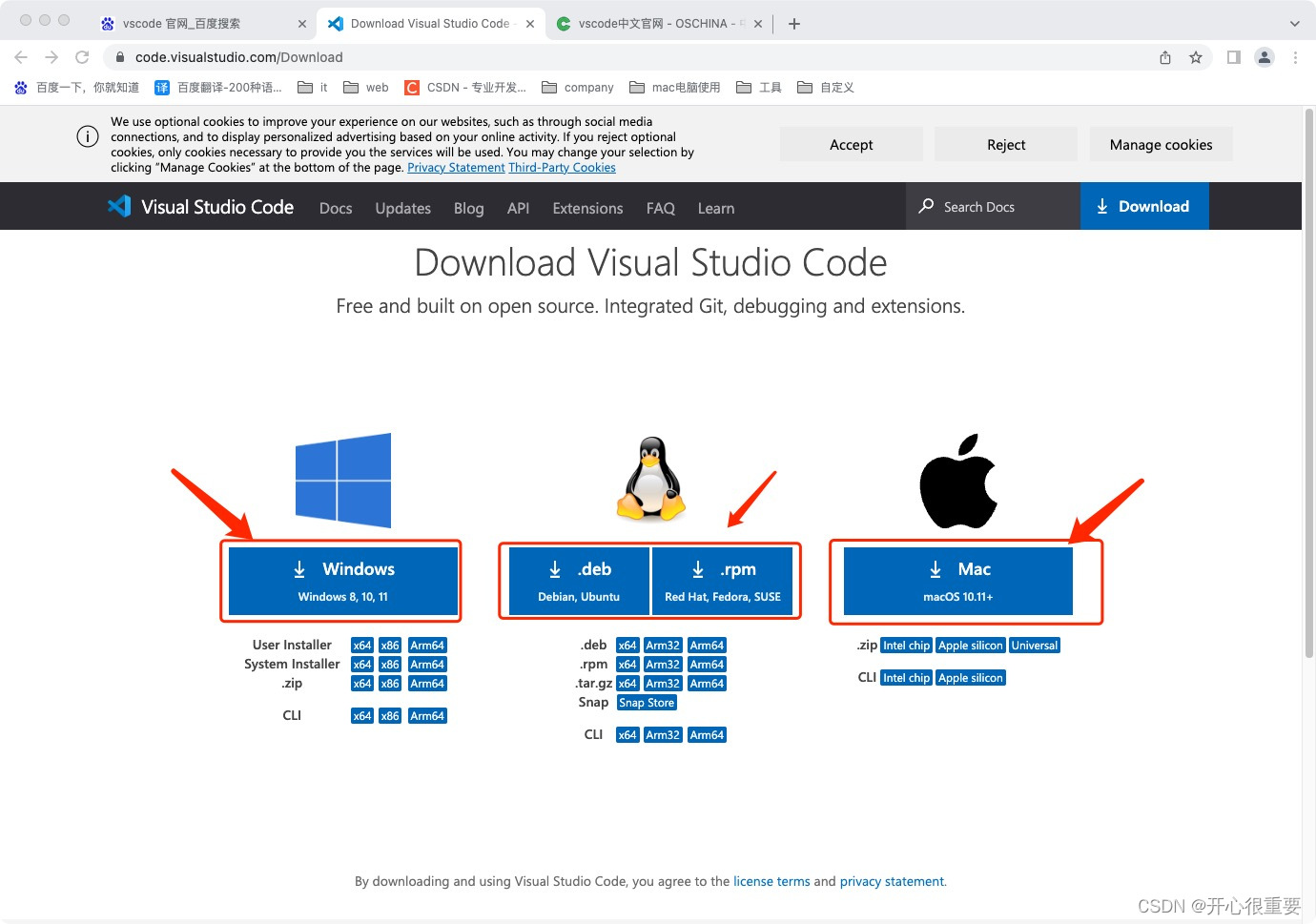Open Chrome's three-dot menu
1316x924 pixels.
(x=1295, y=57)
